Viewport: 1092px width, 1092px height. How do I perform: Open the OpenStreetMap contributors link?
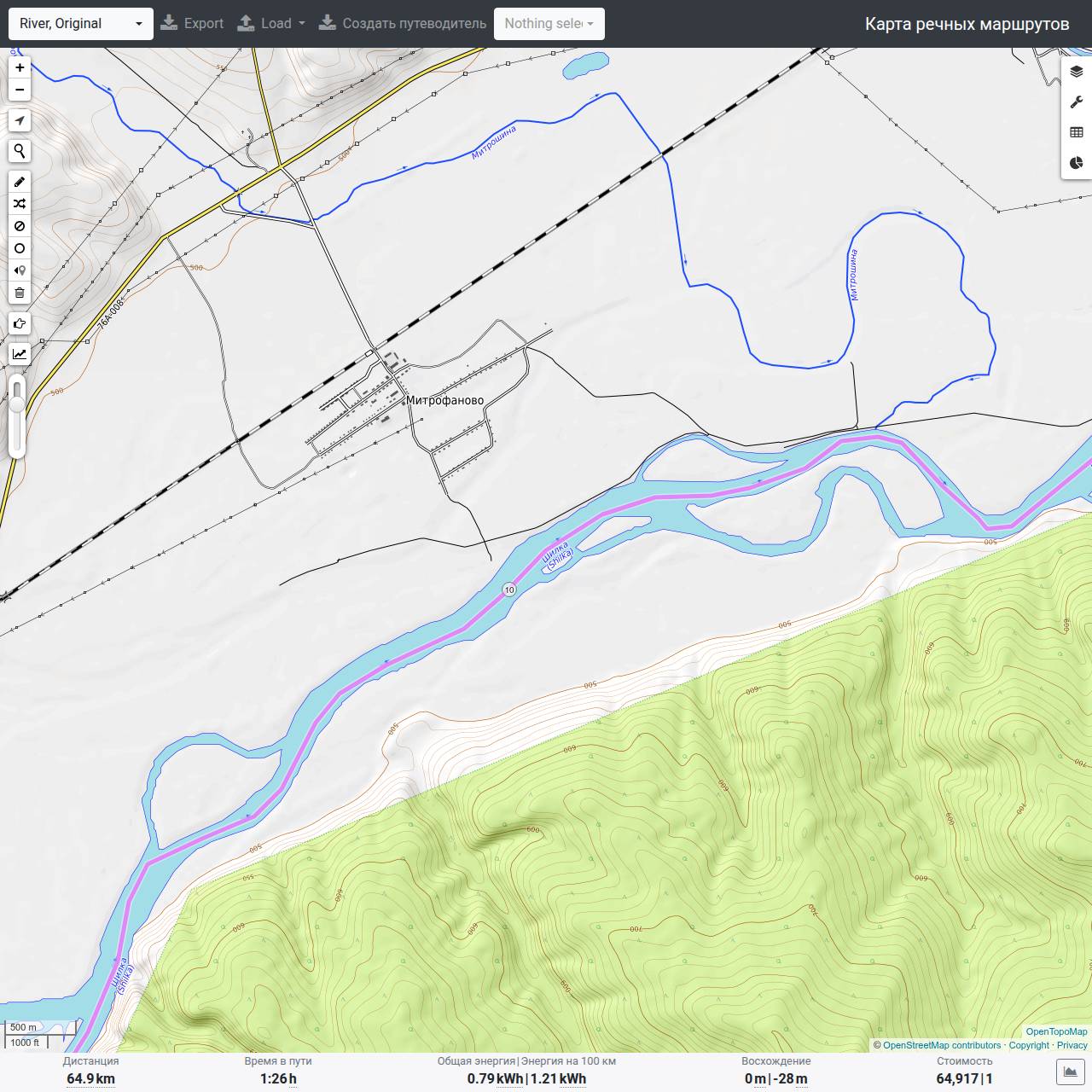coord(941,1045)
